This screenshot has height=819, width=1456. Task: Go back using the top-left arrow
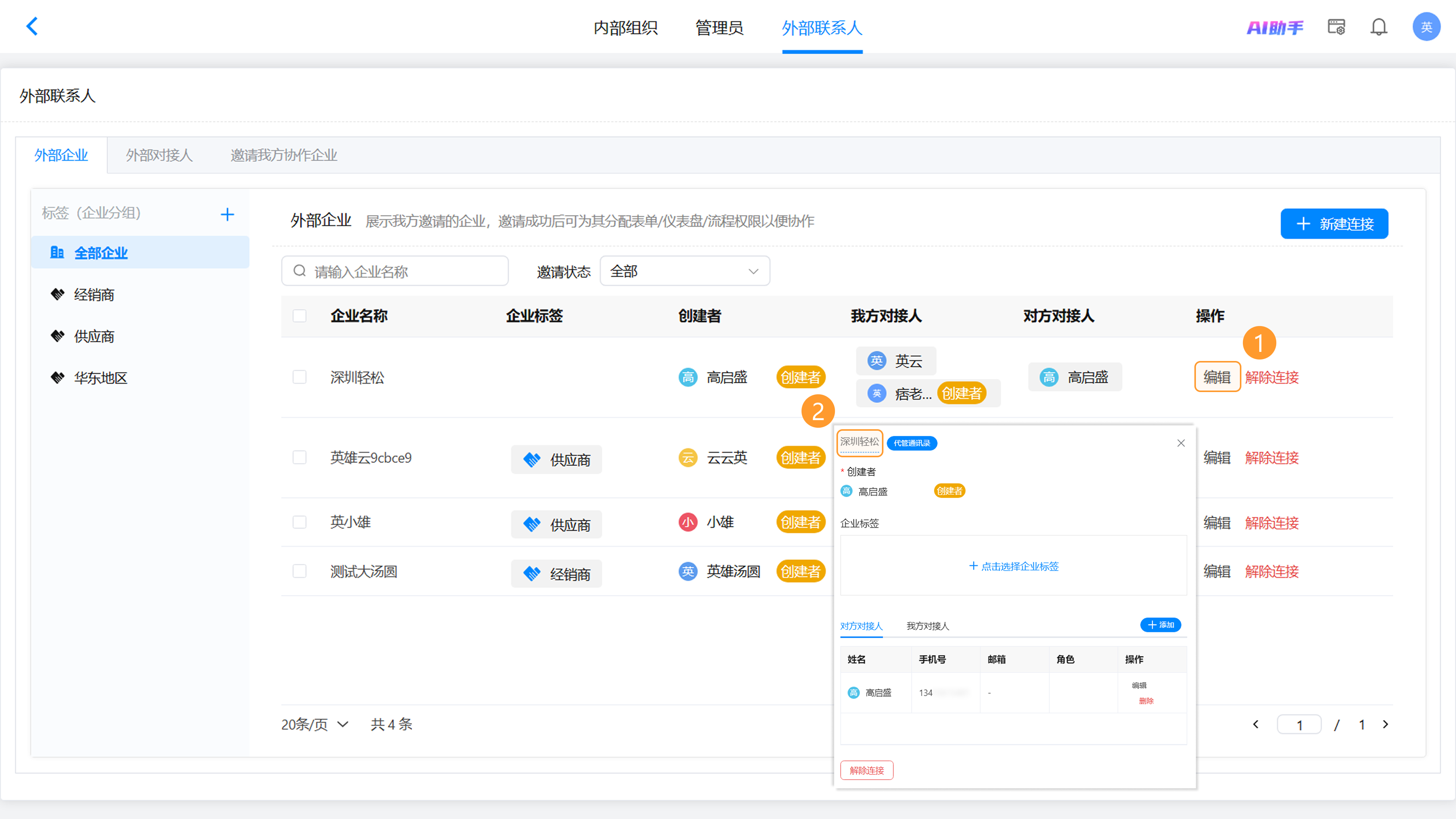click(32, 26)
